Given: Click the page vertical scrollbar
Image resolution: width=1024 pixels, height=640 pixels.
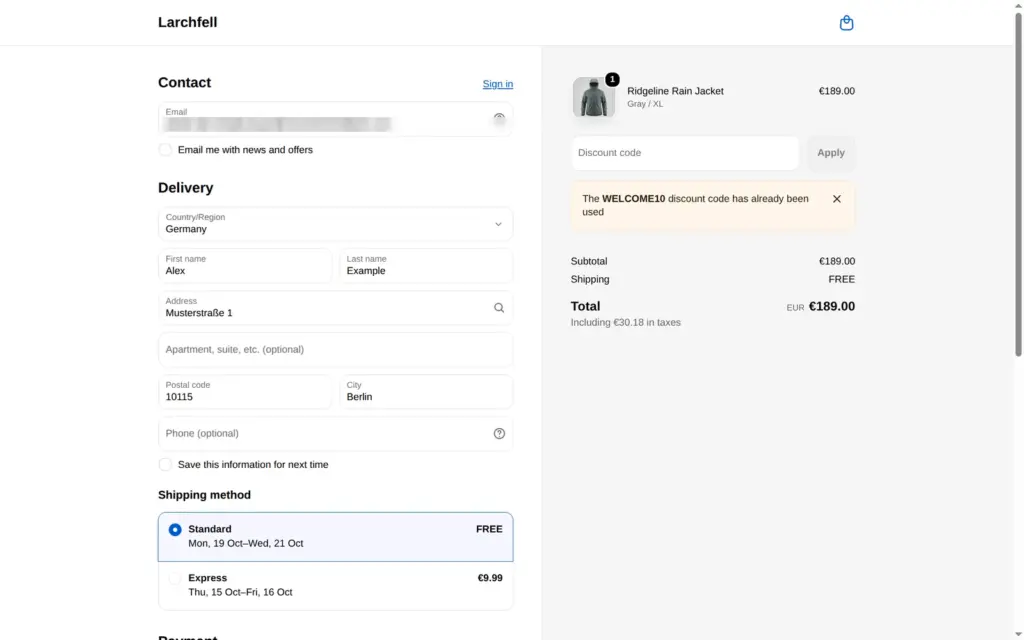Looking at the screenshot, I should [1018, 184].
